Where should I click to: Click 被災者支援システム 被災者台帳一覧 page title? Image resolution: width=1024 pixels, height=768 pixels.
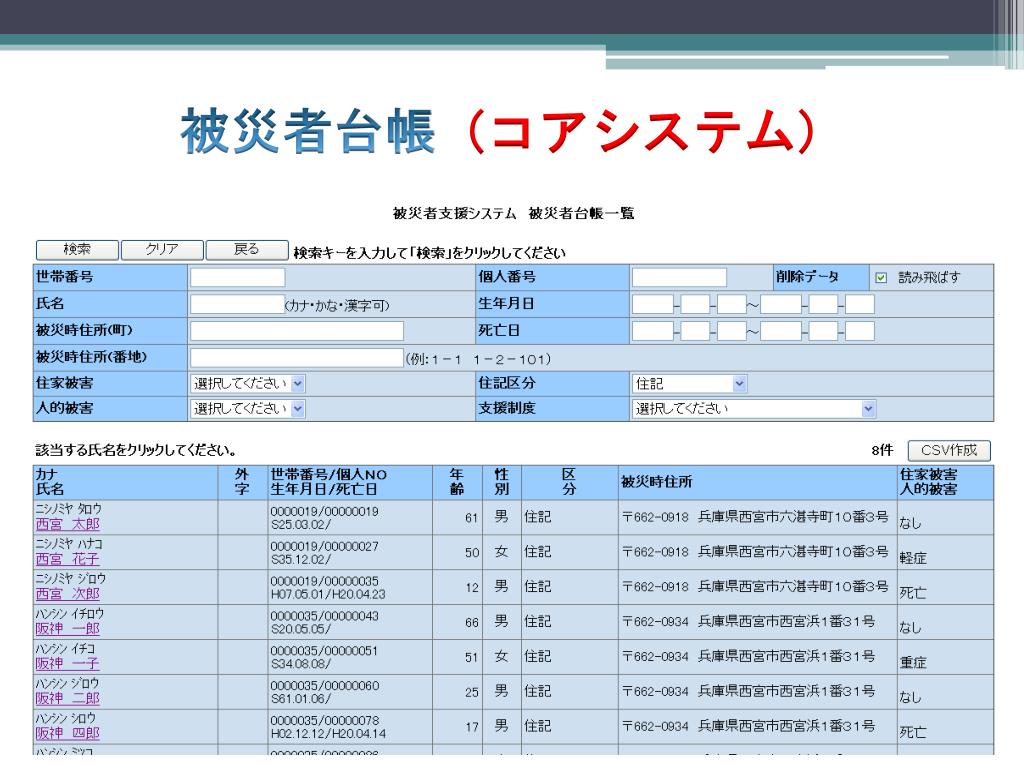point(513,214)
